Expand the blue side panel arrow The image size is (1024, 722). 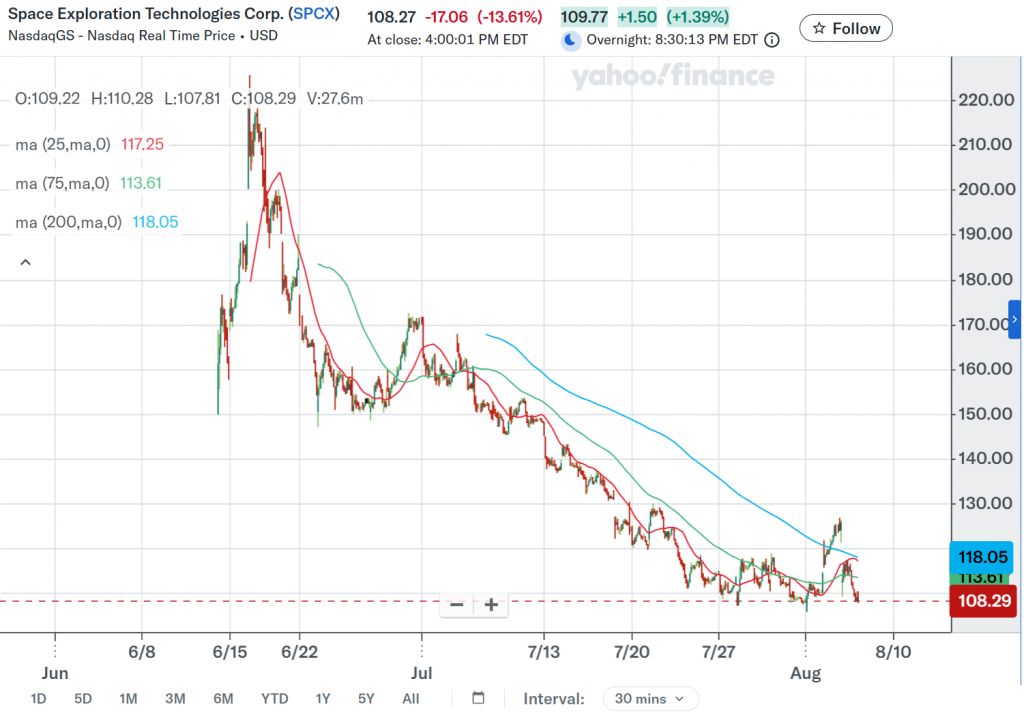(x=1015, y=319)
